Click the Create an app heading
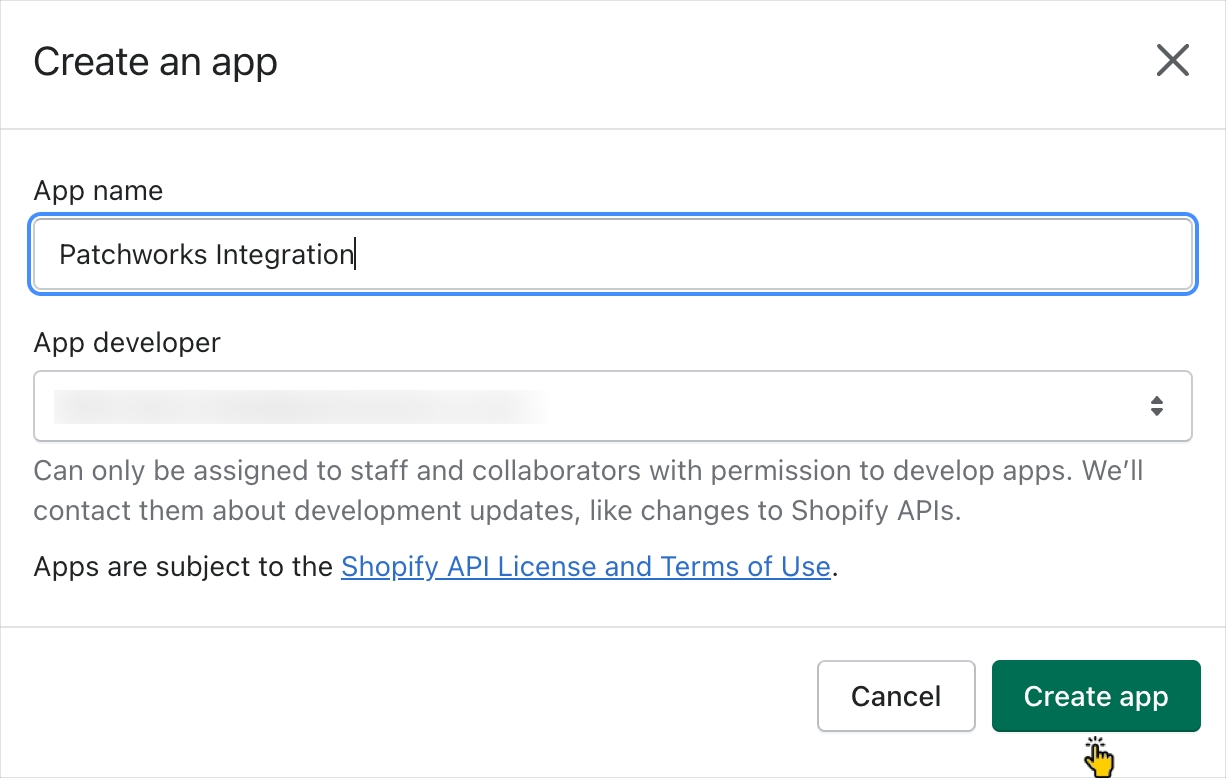Viewport: 1226px width, 778px height. pyautogui.click(x=155, y=62)
